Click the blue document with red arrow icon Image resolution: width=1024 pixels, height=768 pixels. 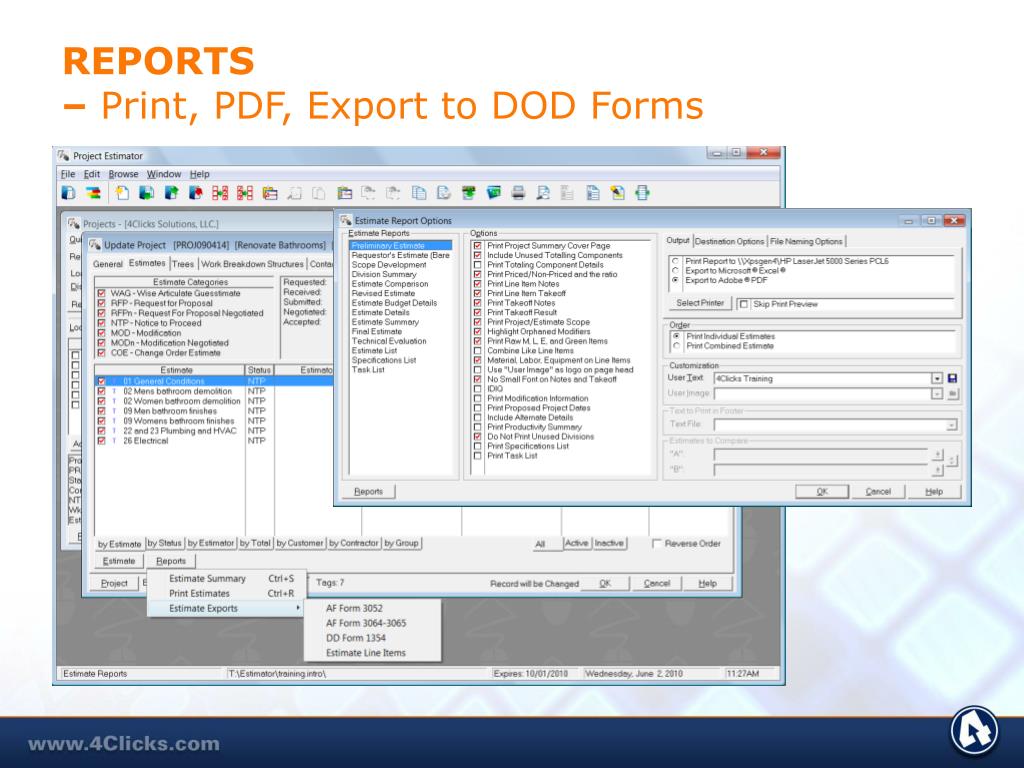(x=195, y=193)
